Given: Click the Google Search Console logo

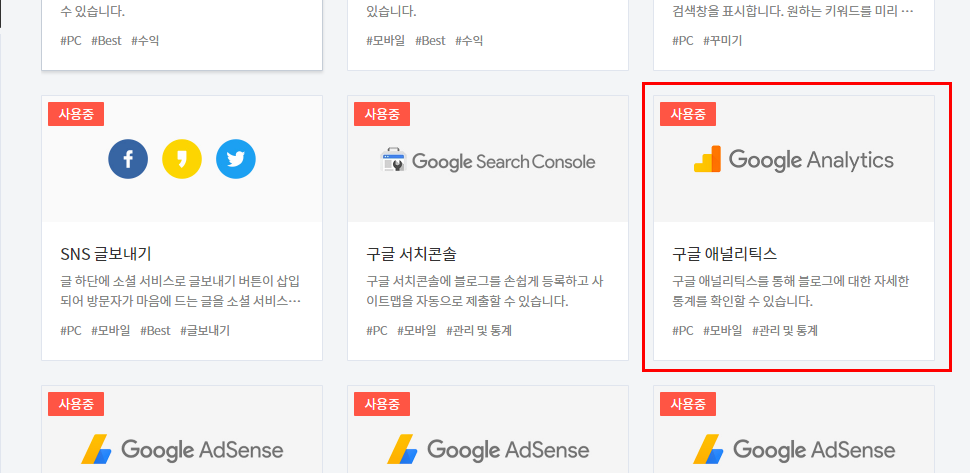Looking at the screenshot, I should (x=487, y=161).
